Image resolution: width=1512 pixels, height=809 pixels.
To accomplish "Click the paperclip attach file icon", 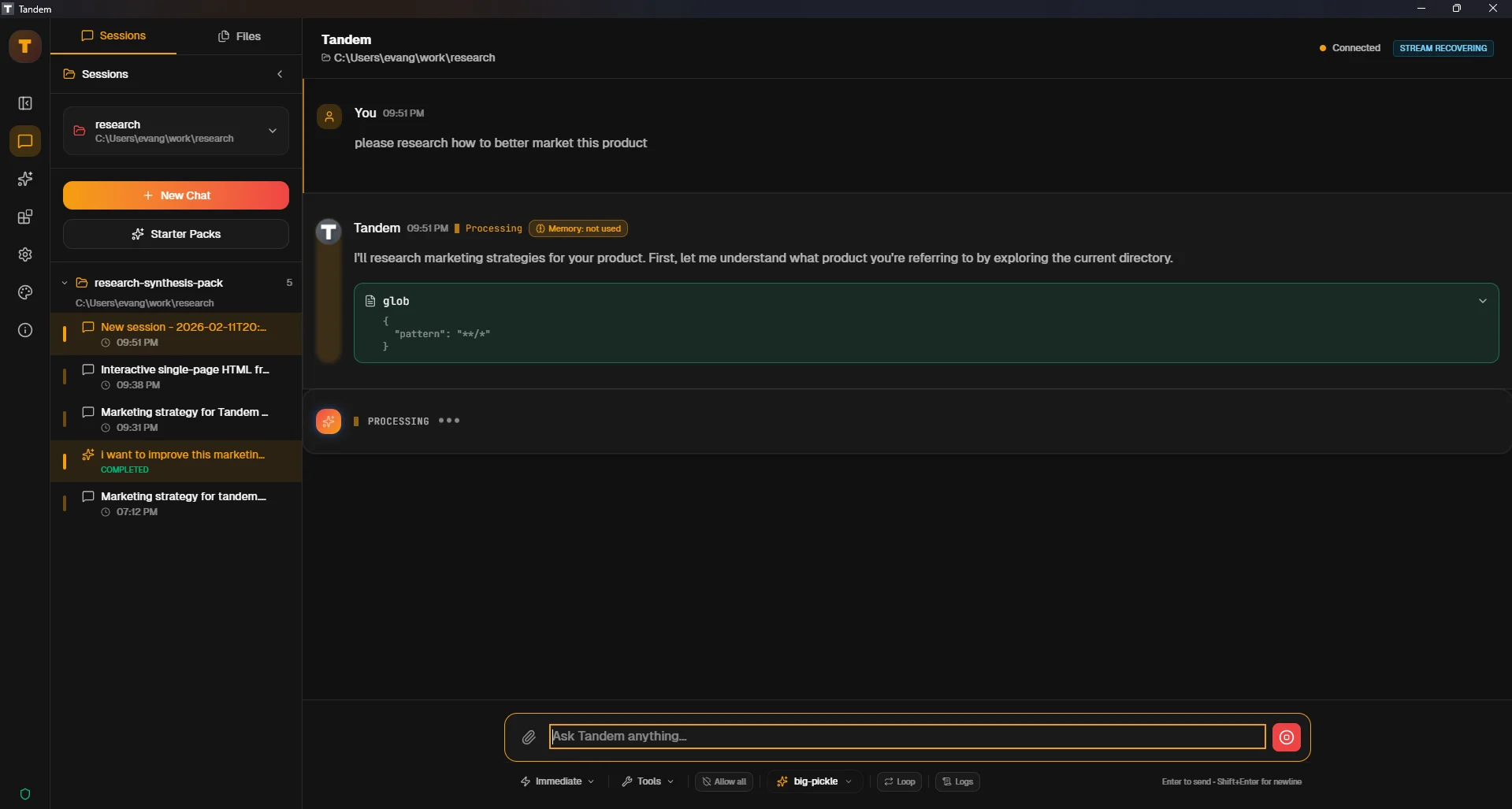I will 529,737.
